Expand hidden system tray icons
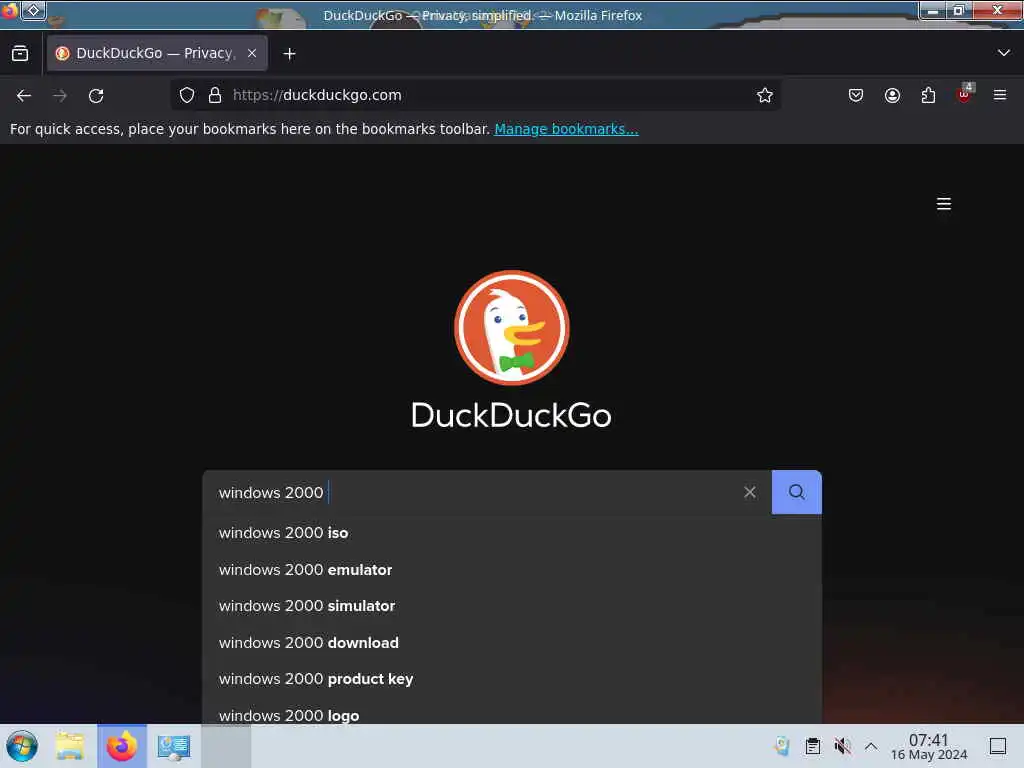The image size is (1024, 768). pos(871,746)
